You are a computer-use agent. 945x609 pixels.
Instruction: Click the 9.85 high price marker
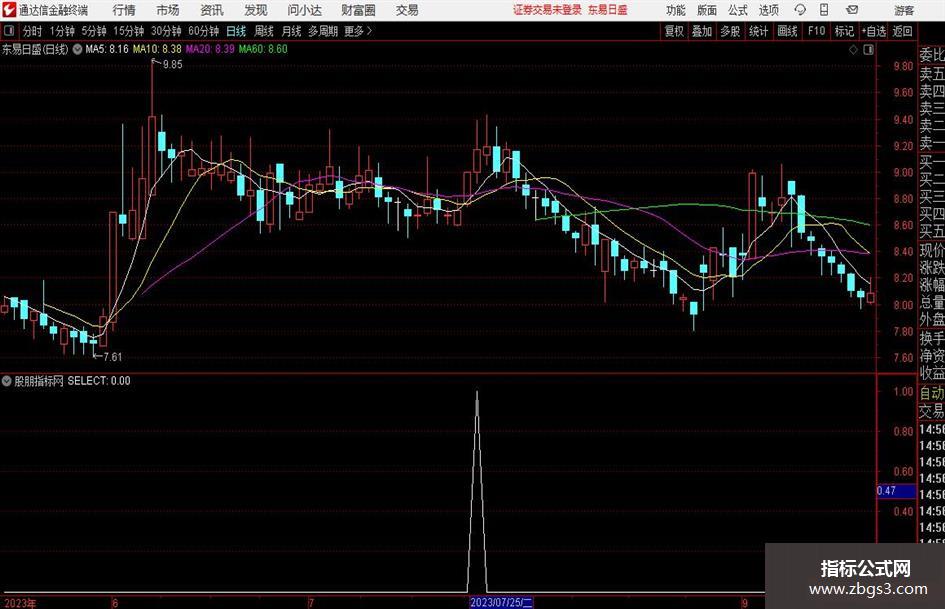pyautogui.click(x=172, y=64)
